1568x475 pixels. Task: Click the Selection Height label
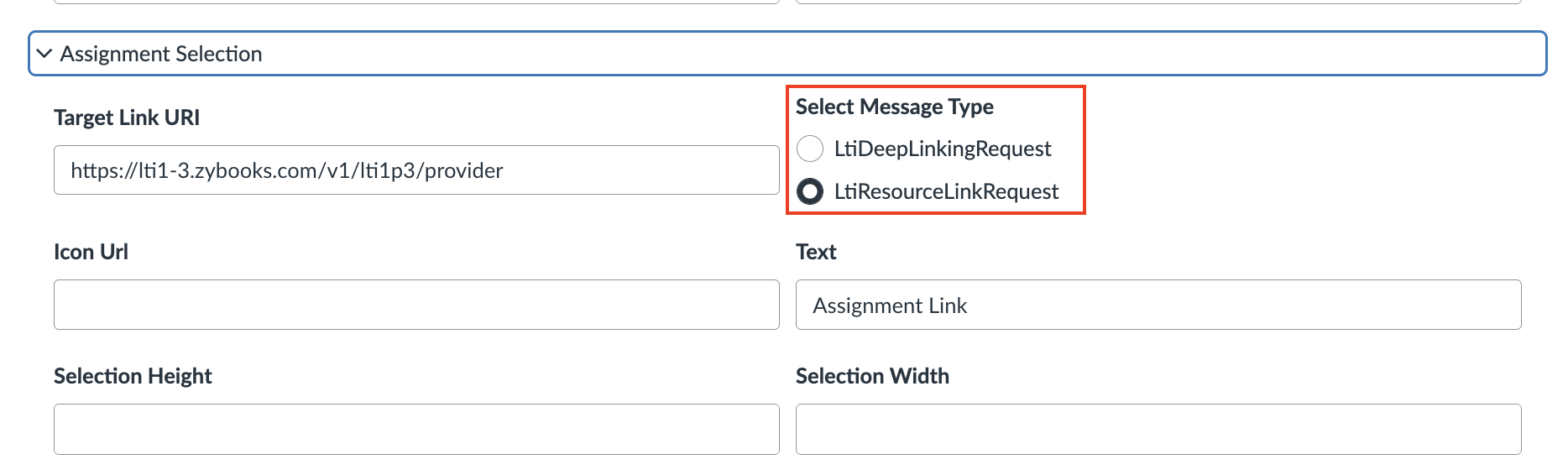point(133,376)
